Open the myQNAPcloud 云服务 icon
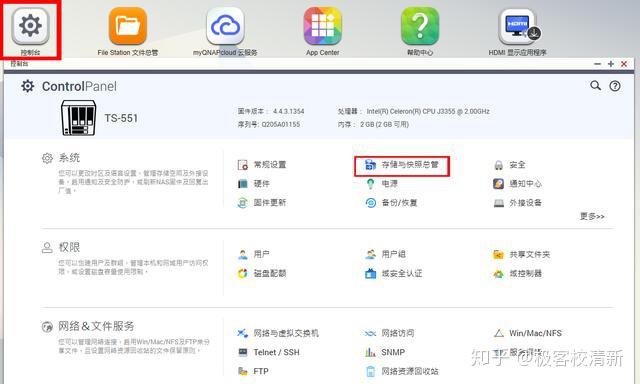The image size is (640, 384). pos(225,27)
